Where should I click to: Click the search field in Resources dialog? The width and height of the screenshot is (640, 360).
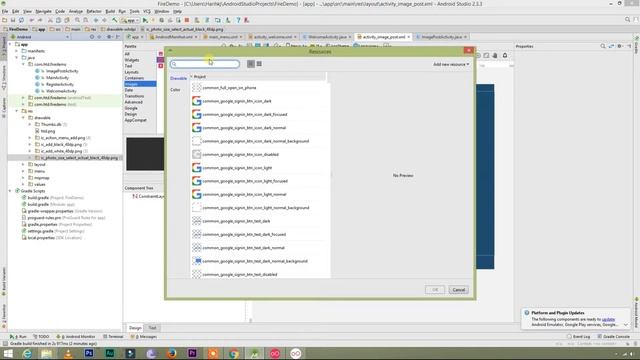tap(205, 64)
